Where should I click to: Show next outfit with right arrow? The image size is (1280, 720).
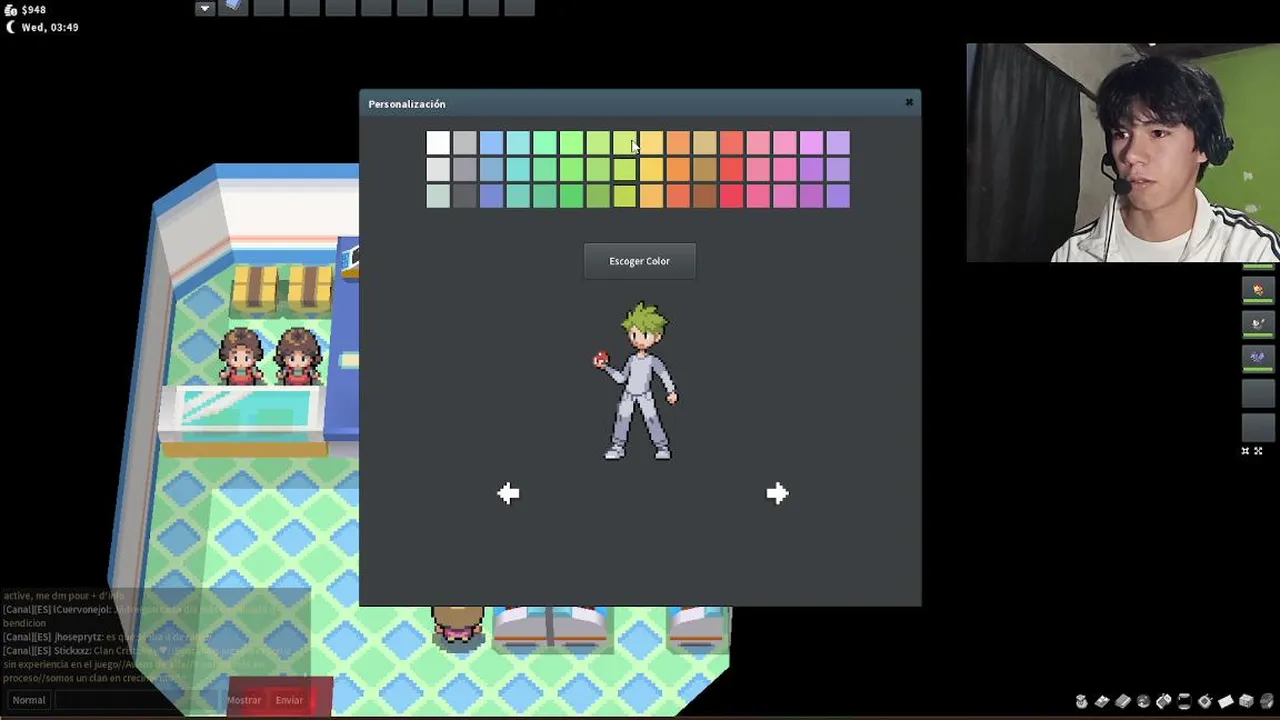[x=777, y=493]
